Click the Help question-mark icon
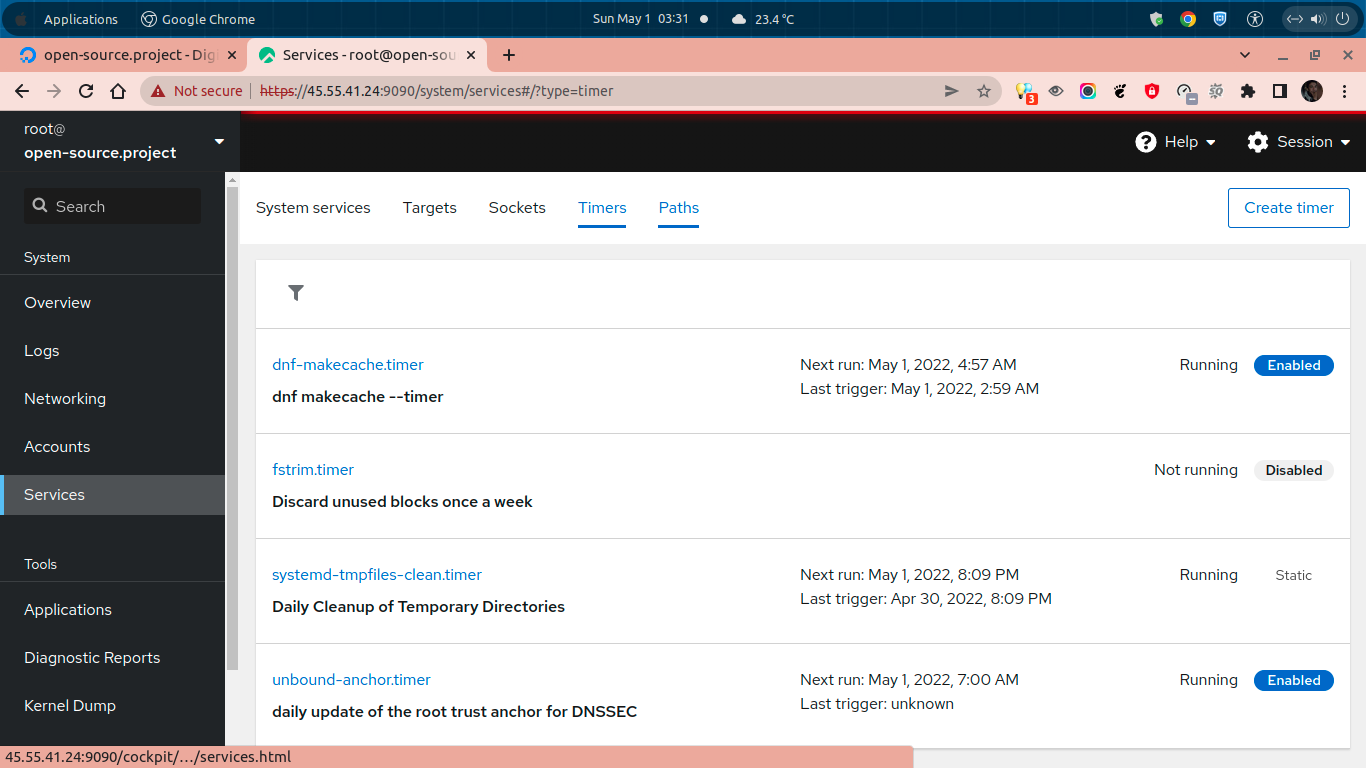Viewport: 1366px width, 768px height. [x=1146, y=142]
